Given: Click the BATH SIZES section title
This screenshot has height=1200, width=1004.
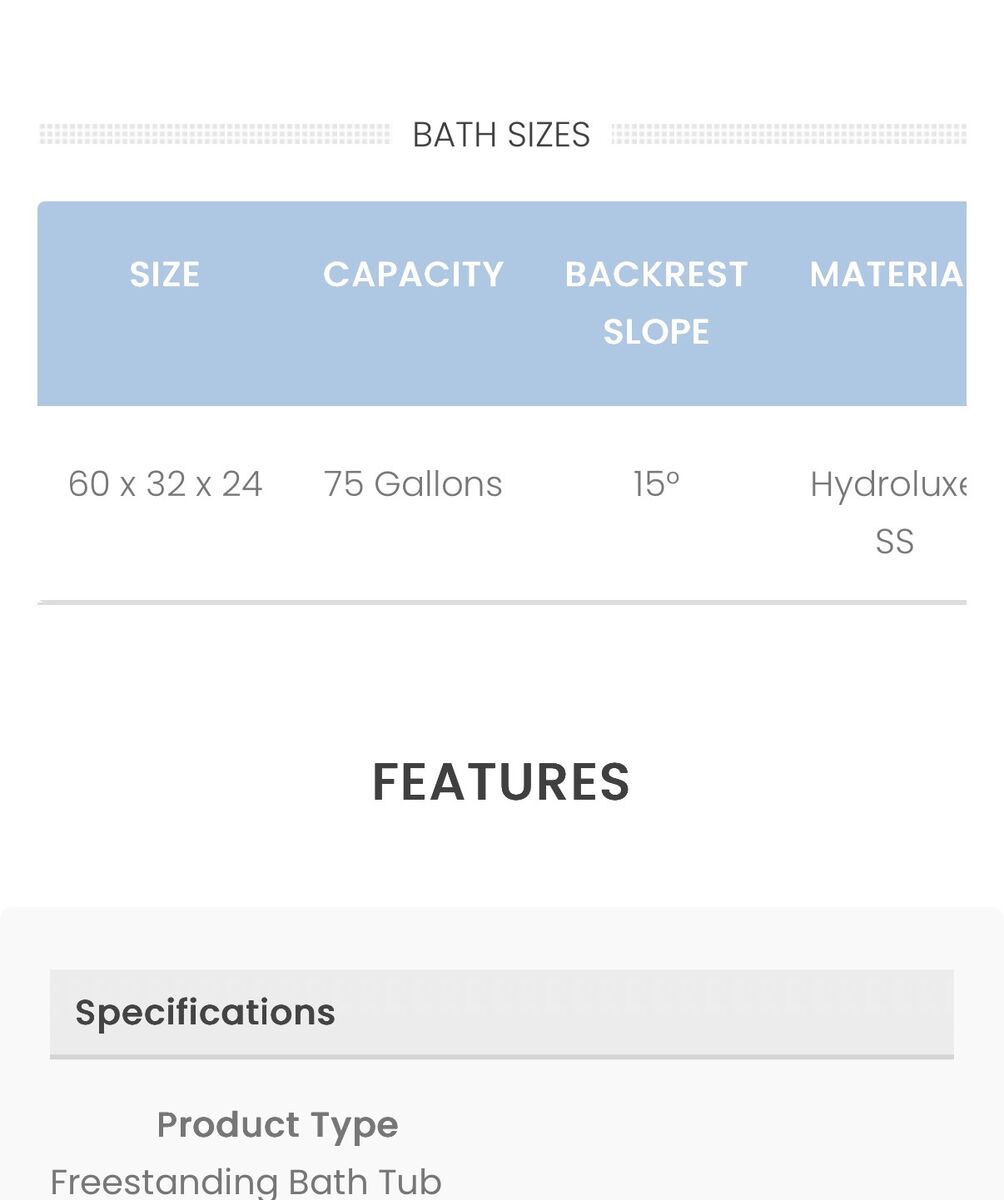Looking at the screenshot, I should 501,135.
